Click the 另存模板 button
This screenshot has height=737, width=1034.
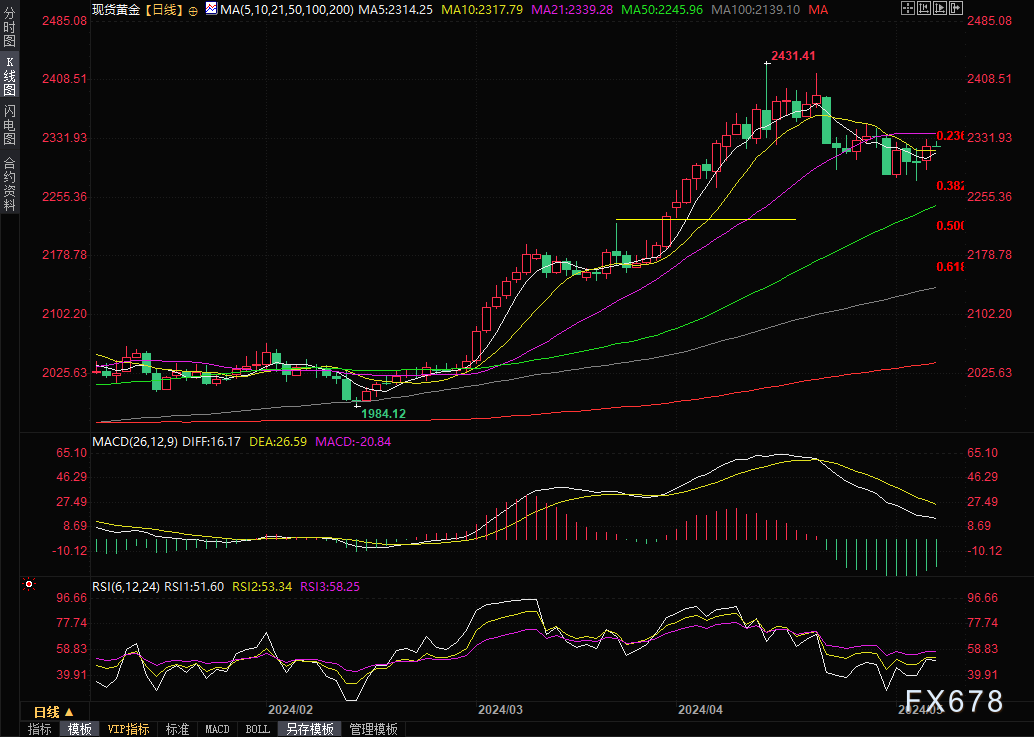point(308,729)
